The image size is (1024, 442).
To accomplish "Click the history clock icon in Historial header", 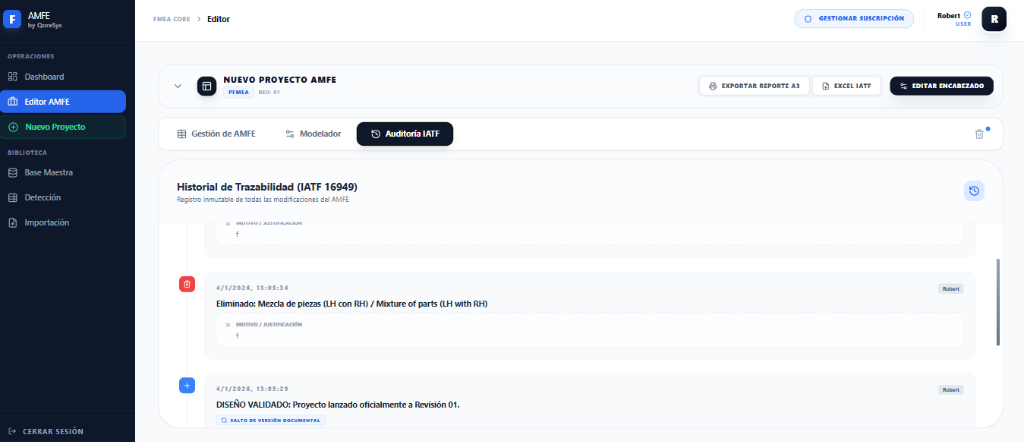I will click(x=974, y=191).
